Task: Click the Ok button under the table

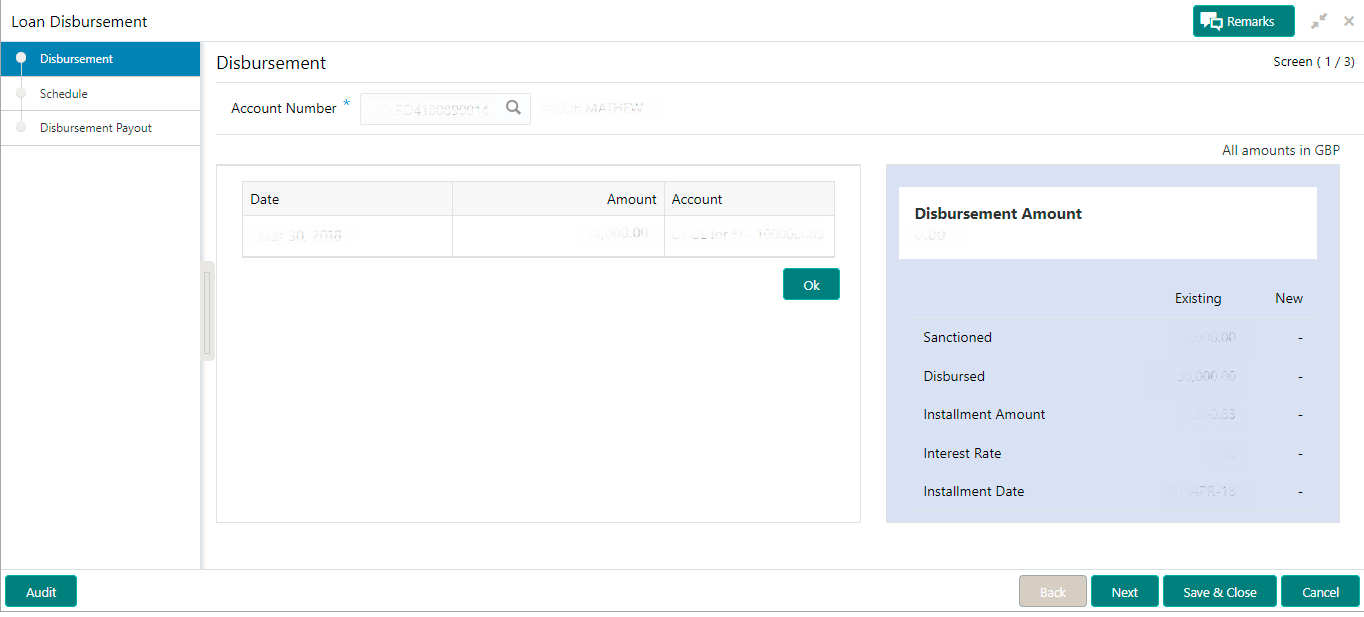Action: pos(811,285)
